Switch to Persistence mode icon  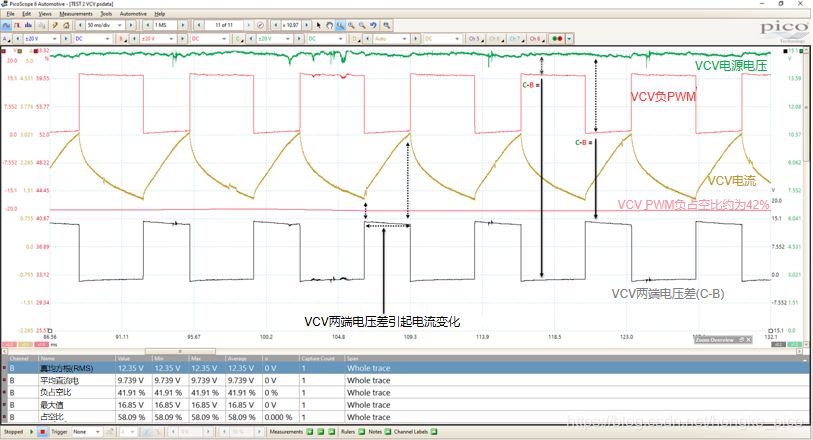(x=17, y=25)
